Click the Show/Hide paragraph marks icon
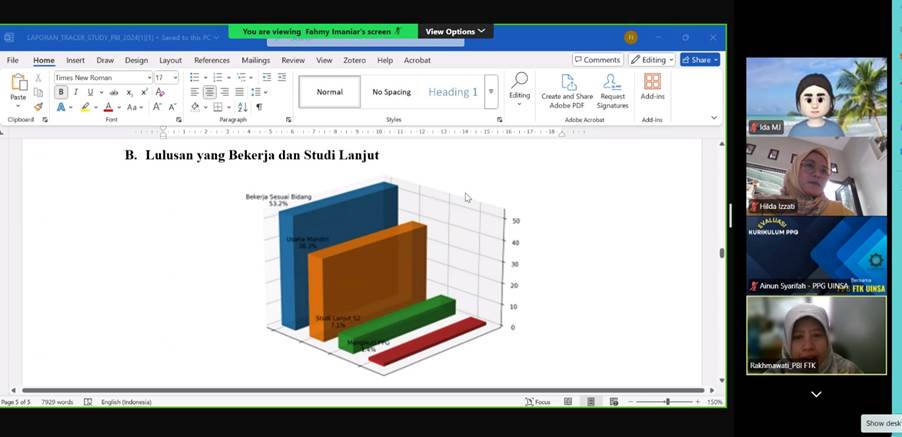The width and height of the screenshot is (902, 437). pyautogui.click(x=259, y=107)
